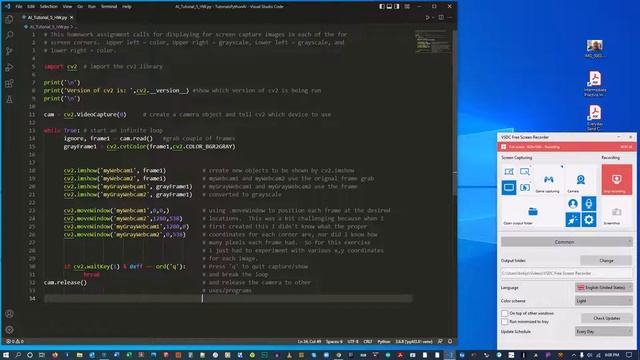Screen dimensions: 640x360
Task: Select full screen capture mode in VSDC
Action: [509, 187]
